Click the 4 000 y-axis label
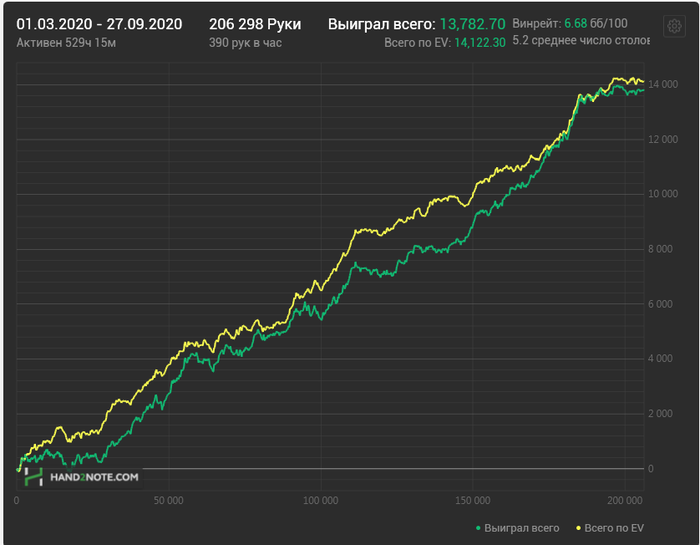The image size is (700, 545). 660,358
